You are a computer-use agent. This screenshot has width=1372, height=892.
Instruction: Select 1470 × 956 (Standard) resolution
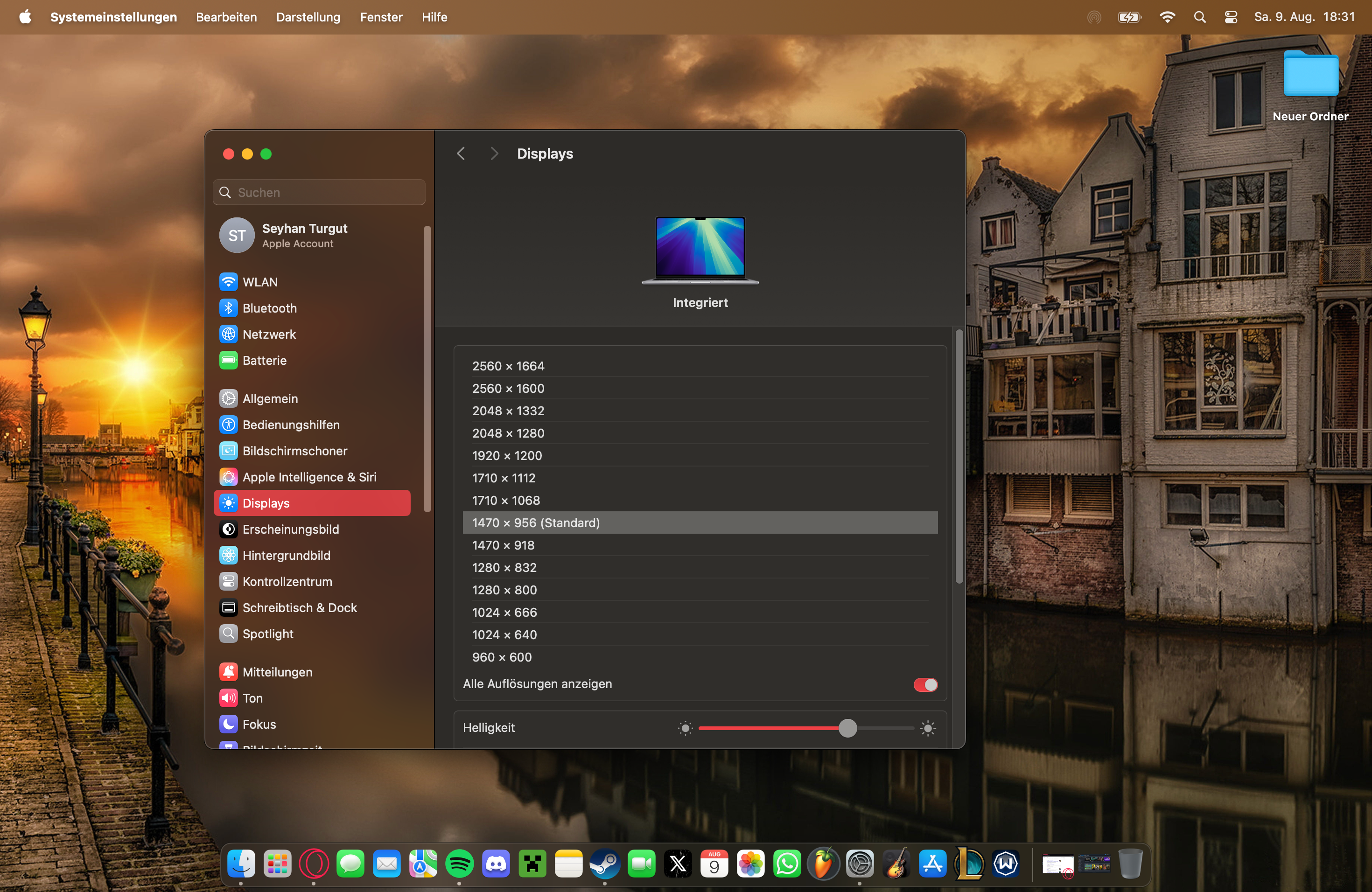(x=700, y=523)
